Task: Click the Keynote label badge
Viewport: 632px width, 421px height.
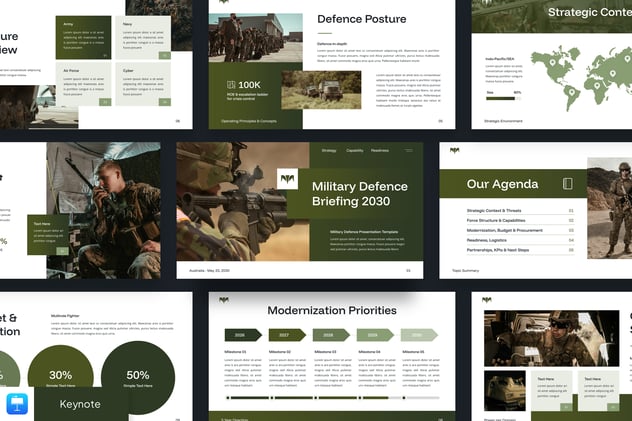Action: point(80,404)
